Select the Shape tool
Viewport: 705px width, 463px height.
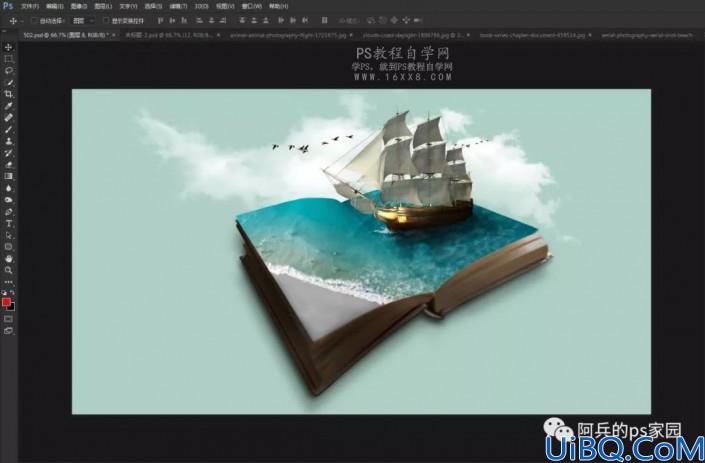(8, 247)
